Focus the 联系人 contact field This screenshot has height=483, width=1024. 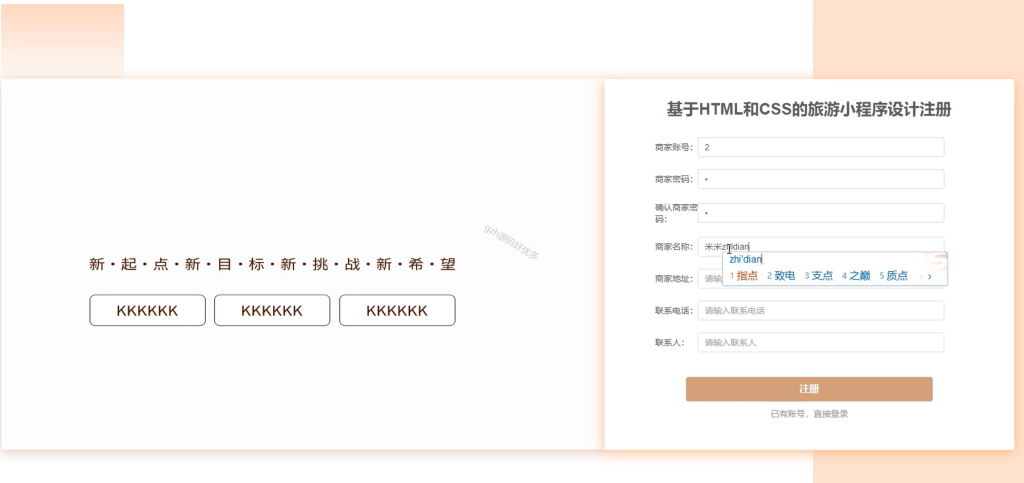pos(821,343)
